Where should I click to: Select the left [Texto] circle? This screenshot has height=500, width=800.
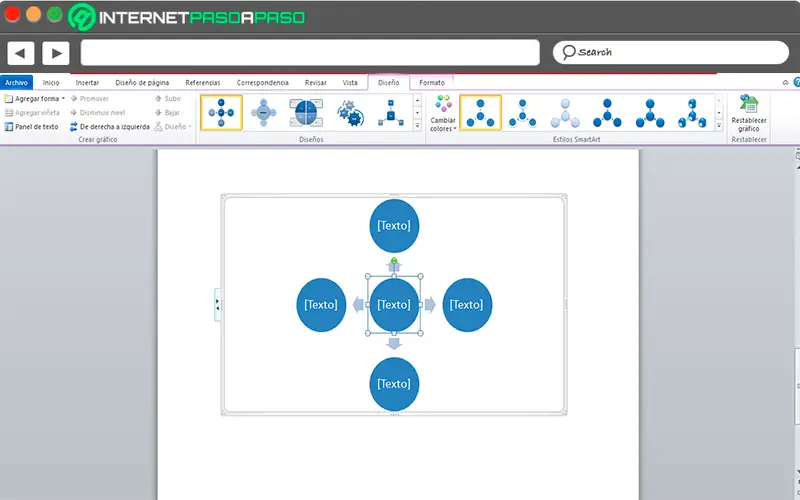(x=321, y=305)
